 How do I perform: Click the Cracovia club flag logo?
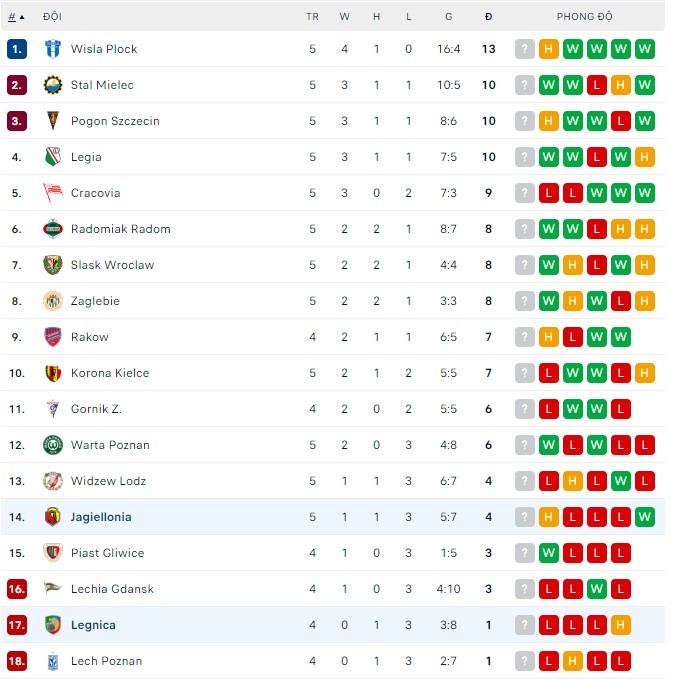pyautogui.click(x=53, y=193)
